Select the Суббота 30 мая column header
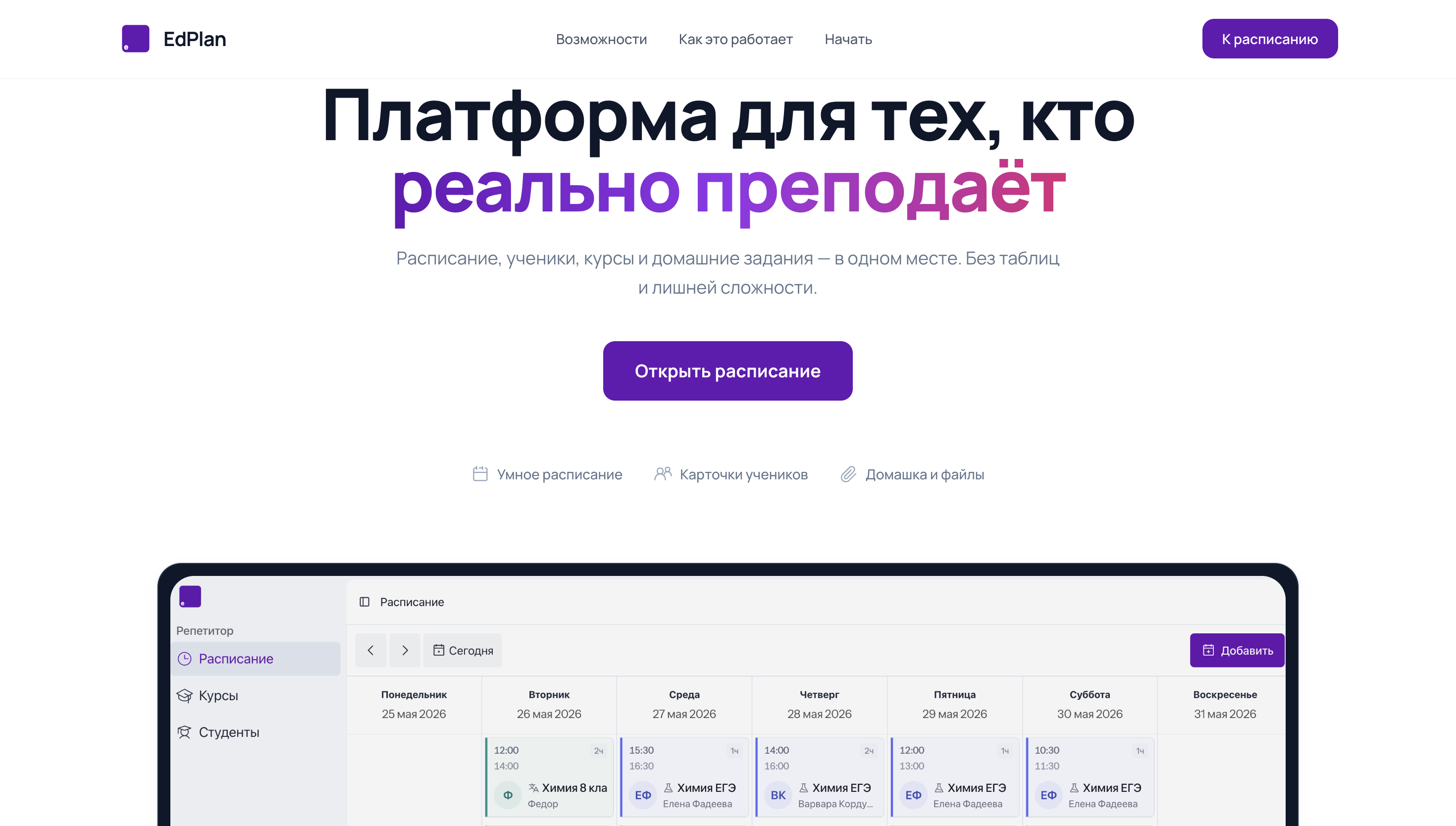Viewport: 1456px width, 826px height. 1090,705
